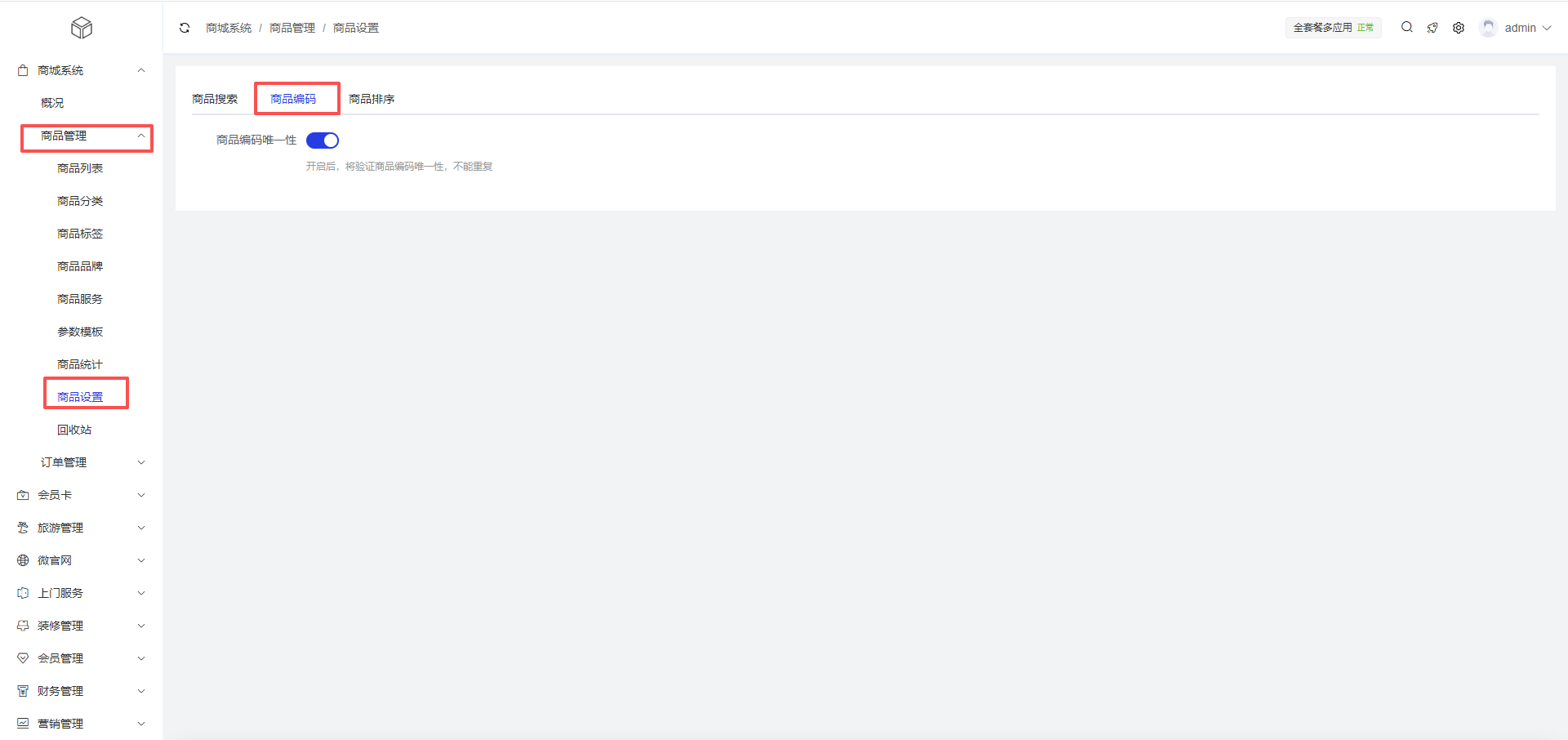Viewport: 1568px width, 740px height.
Task: Click the 全套餐多应用 status badge
Action: [x=1334, y=28]
